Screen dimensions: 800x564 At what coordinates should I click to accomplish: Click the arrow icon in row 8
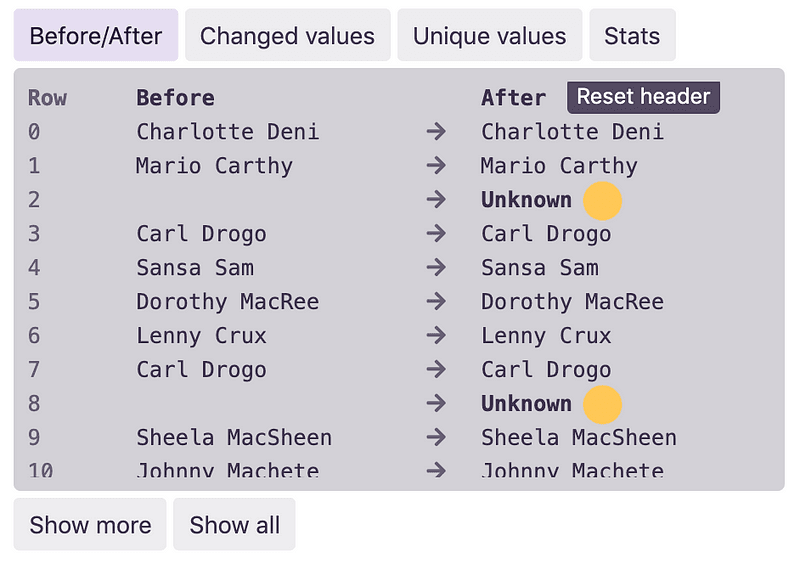(436, 403)
